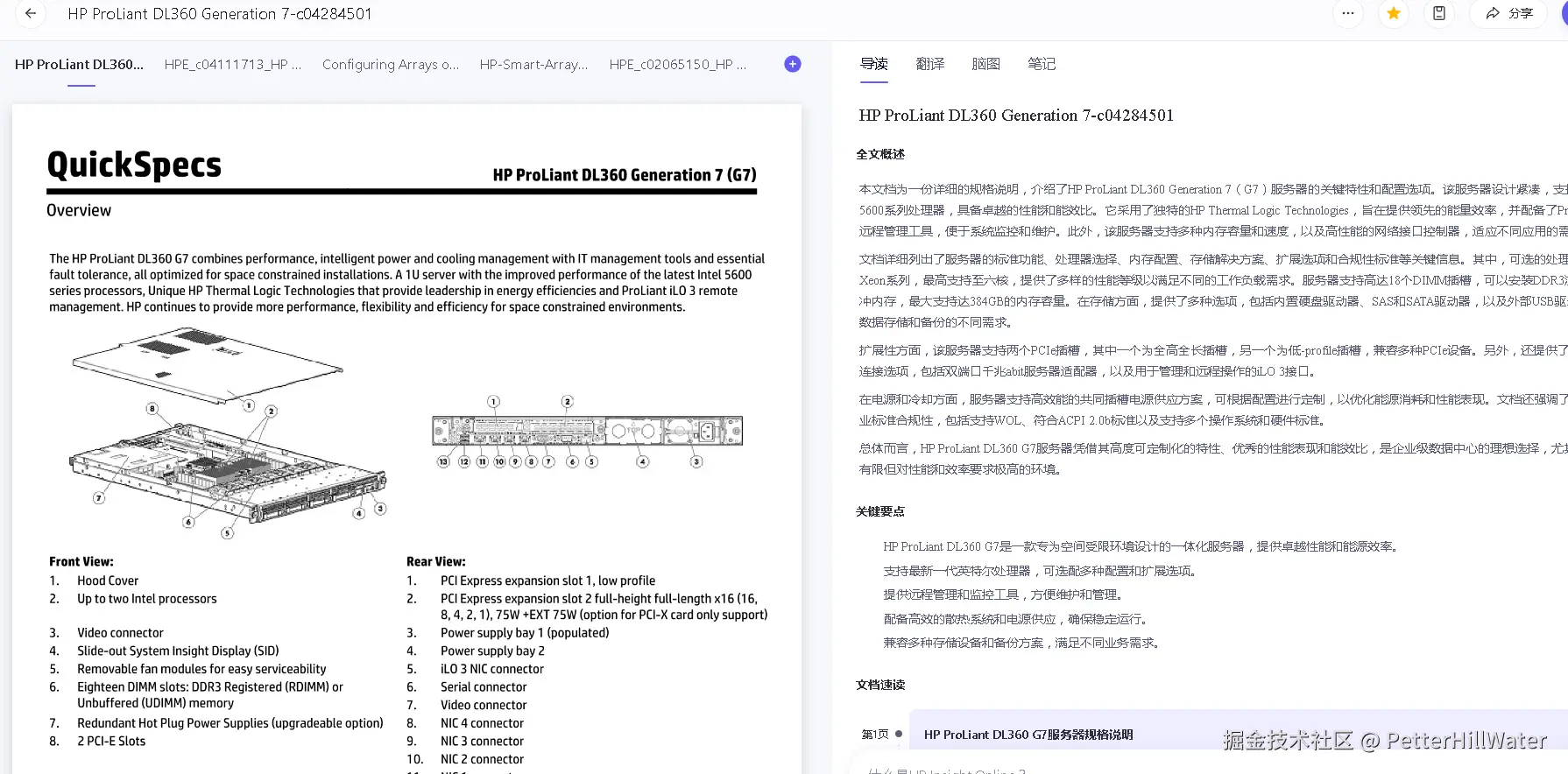This screenshot has width=1568, height=774.
Task: Click the exploded server front view diagram
Action: point(228,433)
